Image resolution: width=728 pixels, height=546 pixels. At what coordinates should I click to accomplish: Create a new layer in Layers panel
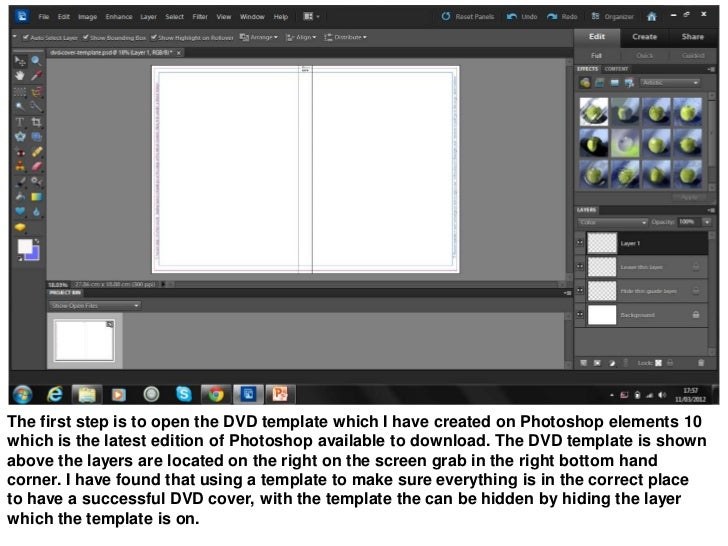pos(584,363)
